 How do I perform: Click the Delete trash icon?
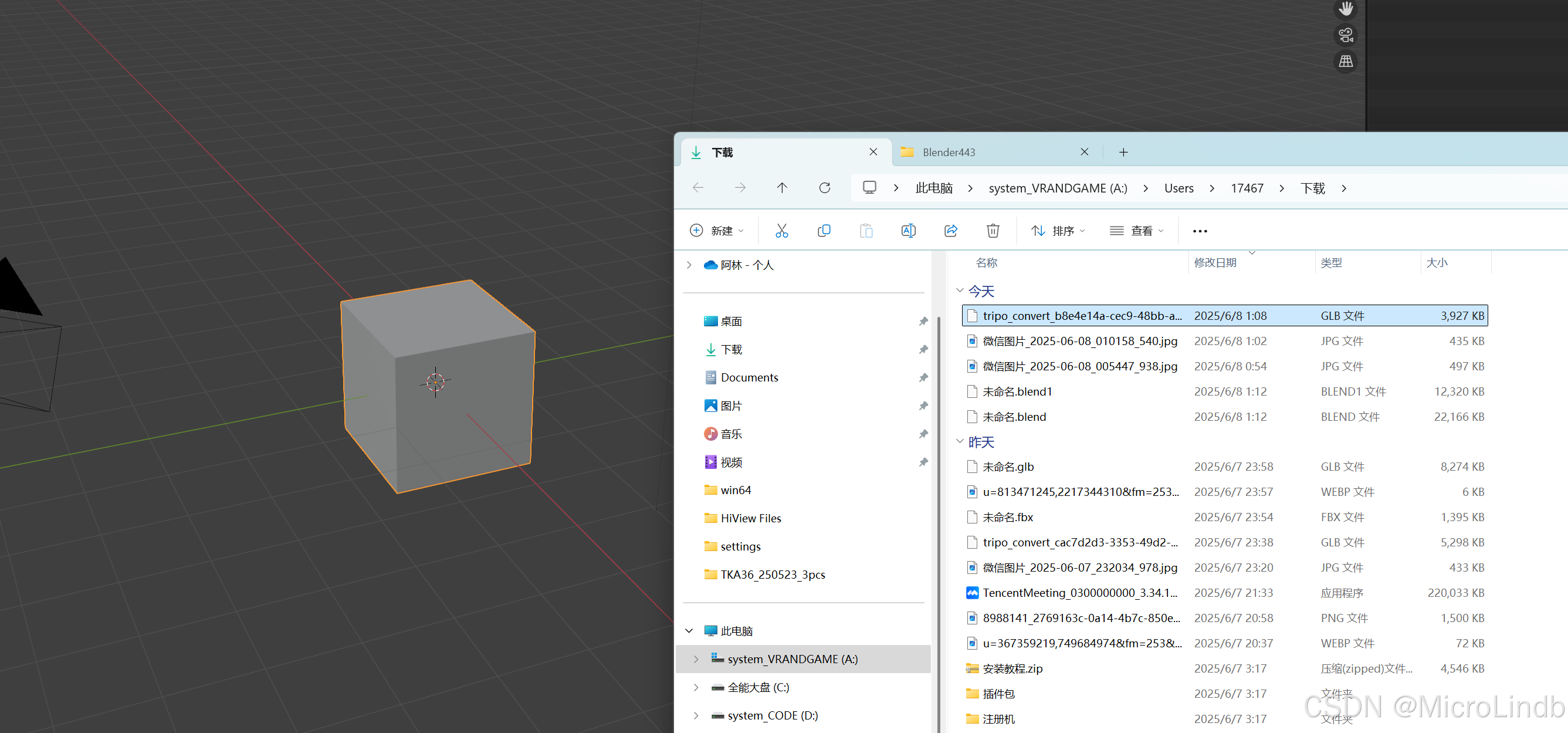(x=992, y=231)
